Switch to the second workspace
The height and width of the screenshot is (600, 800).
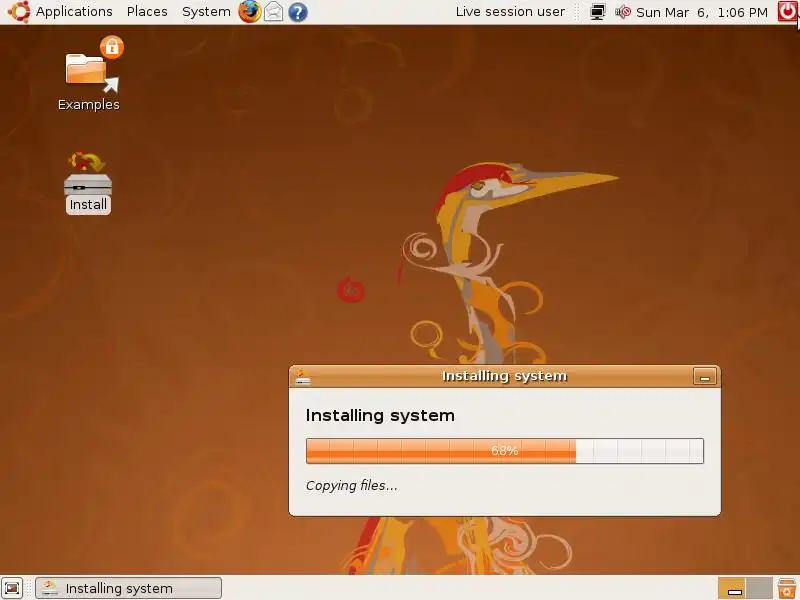click(759, 588)
